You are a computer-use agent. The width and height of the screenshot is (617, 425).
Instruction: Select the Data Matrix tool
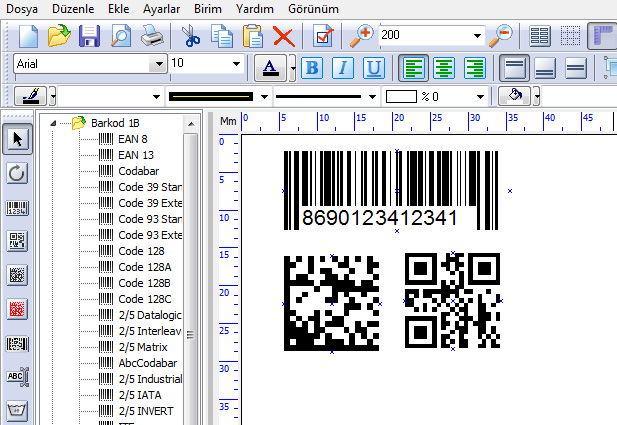pos(17,275)
